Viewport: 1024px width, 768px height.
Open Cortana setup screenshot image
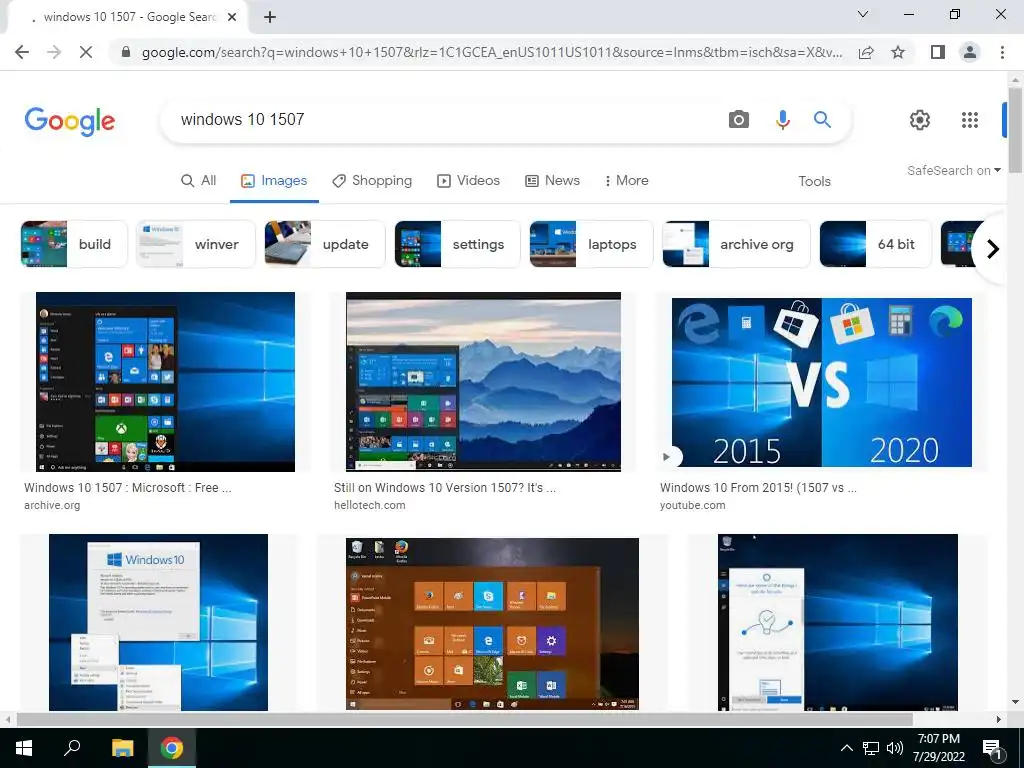(838, 622)
